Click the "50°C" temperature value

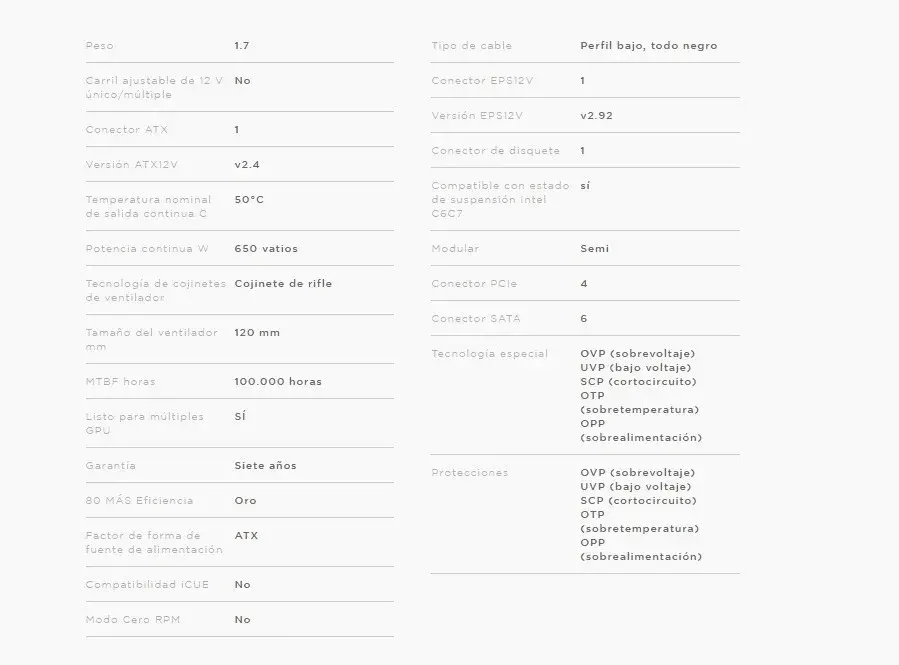249,200
